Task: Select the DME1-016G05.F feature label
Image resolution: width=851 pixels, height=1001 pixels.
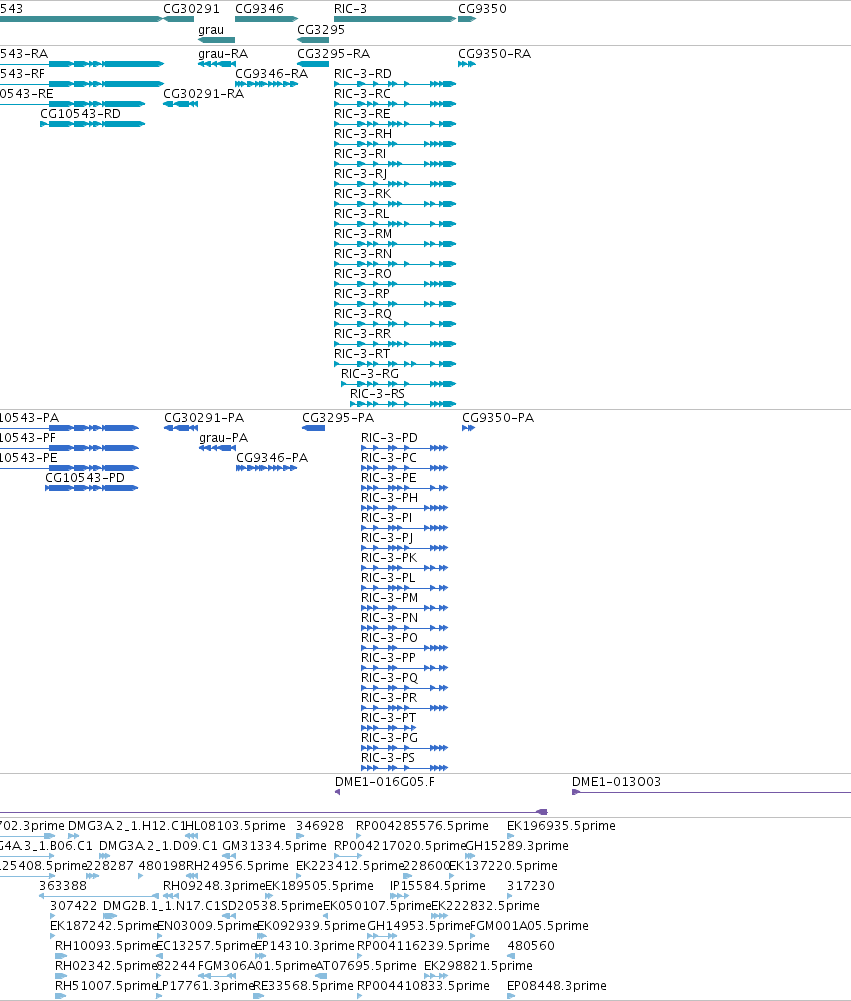Action: pyautogui.click(x=384, y=782)
